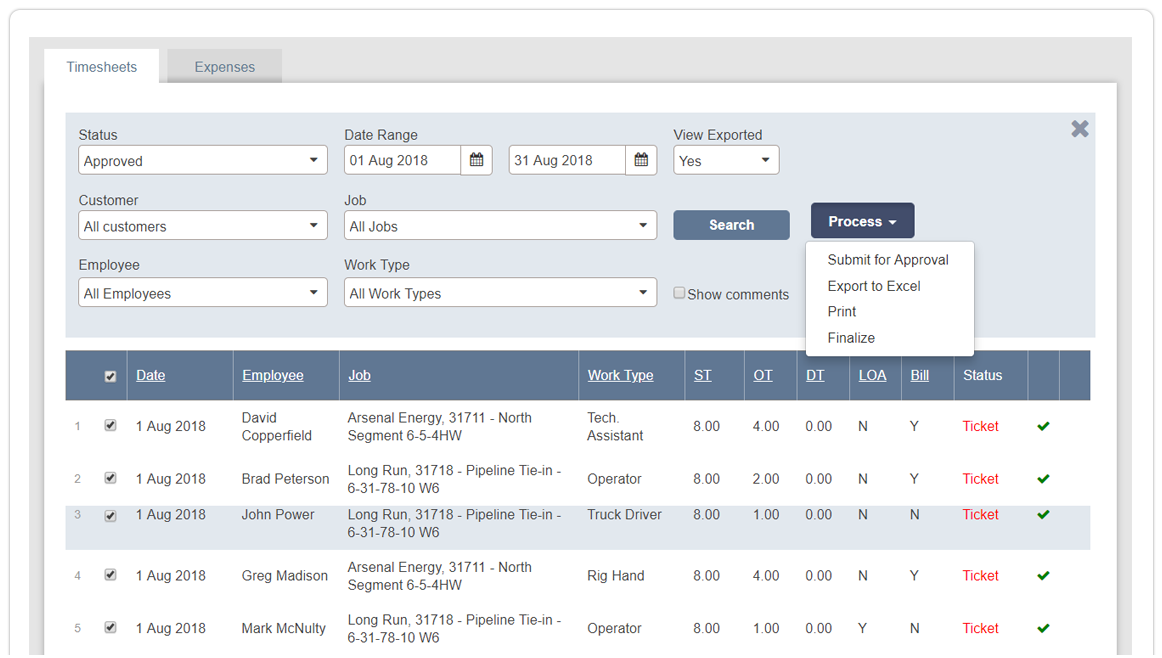The width and height of the screenshot is (1162, 658).
Task: Click the green checkmark on David Copperfield's row
Action: click(x=1043, y=426)
